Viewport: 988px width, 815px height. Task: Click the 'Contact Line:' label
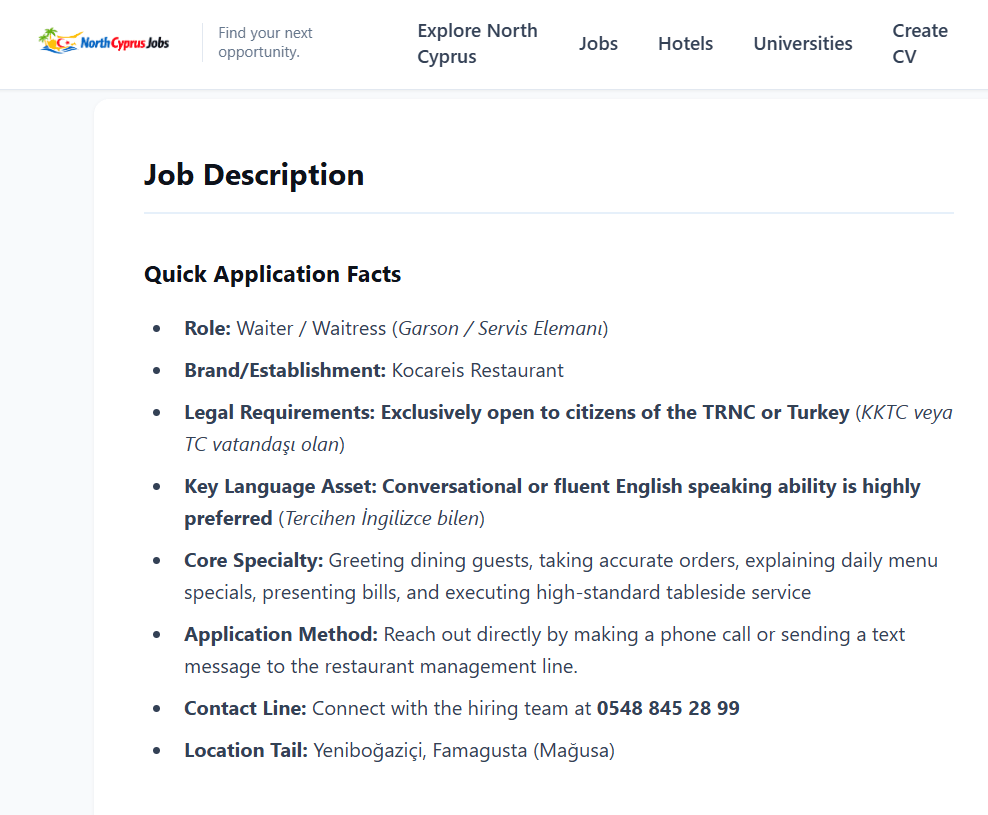pyautogui.click(x=245, y=708)
